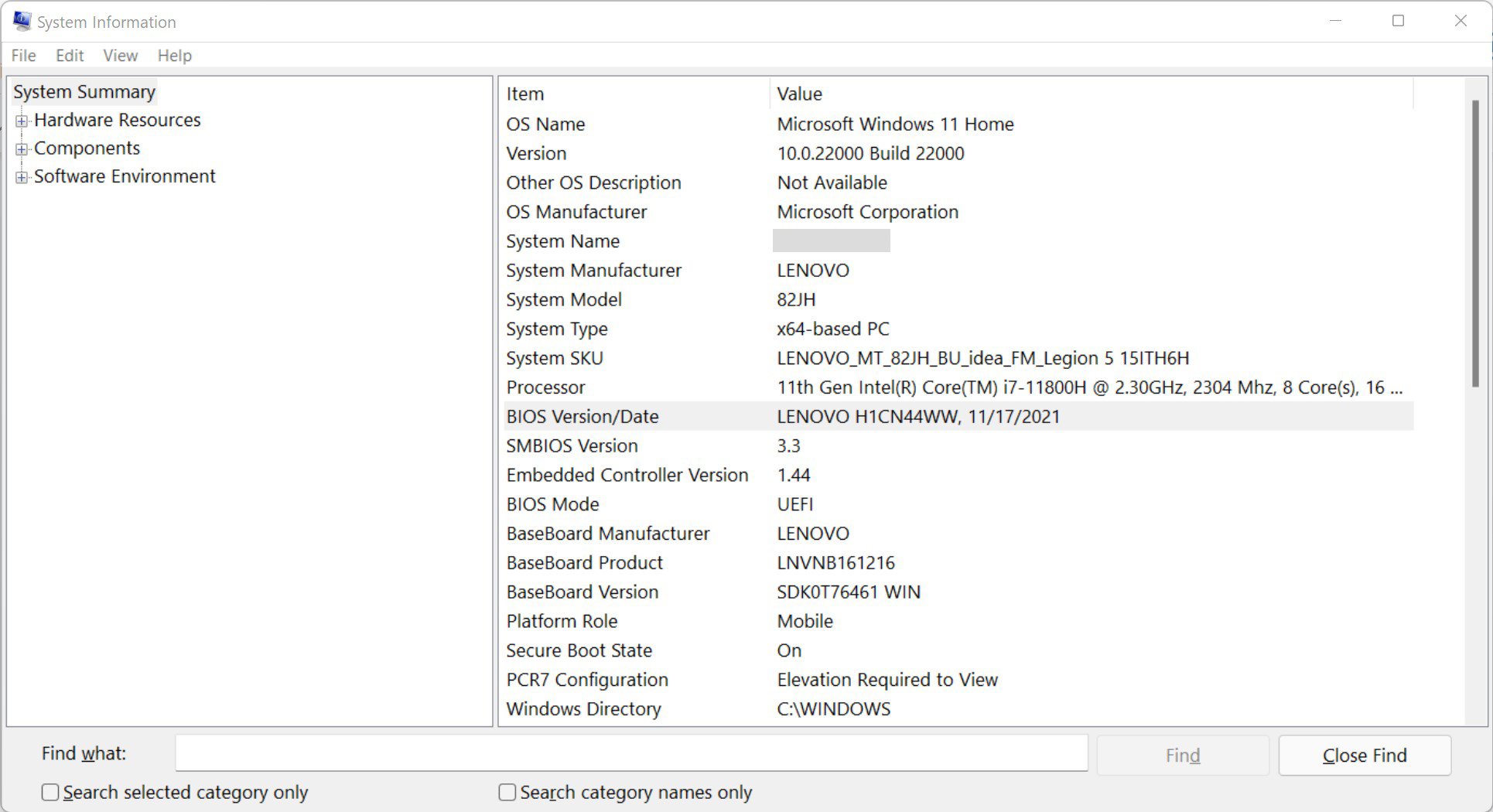1493x812 pixels.
Task: Select the System SKU row
Action: [958, 358]
